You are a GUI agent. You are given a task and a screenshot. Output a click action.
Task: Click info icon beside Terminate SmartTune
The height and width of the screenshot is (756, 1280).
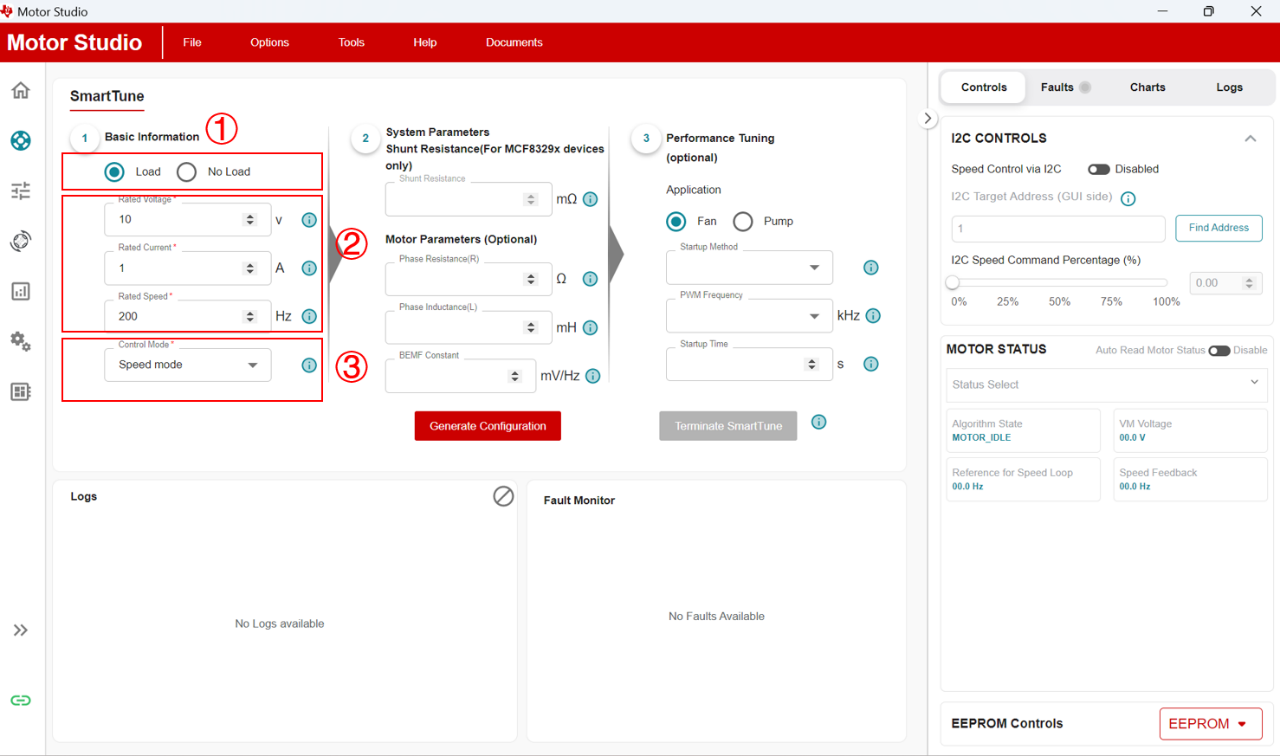[x=819, y=422]
